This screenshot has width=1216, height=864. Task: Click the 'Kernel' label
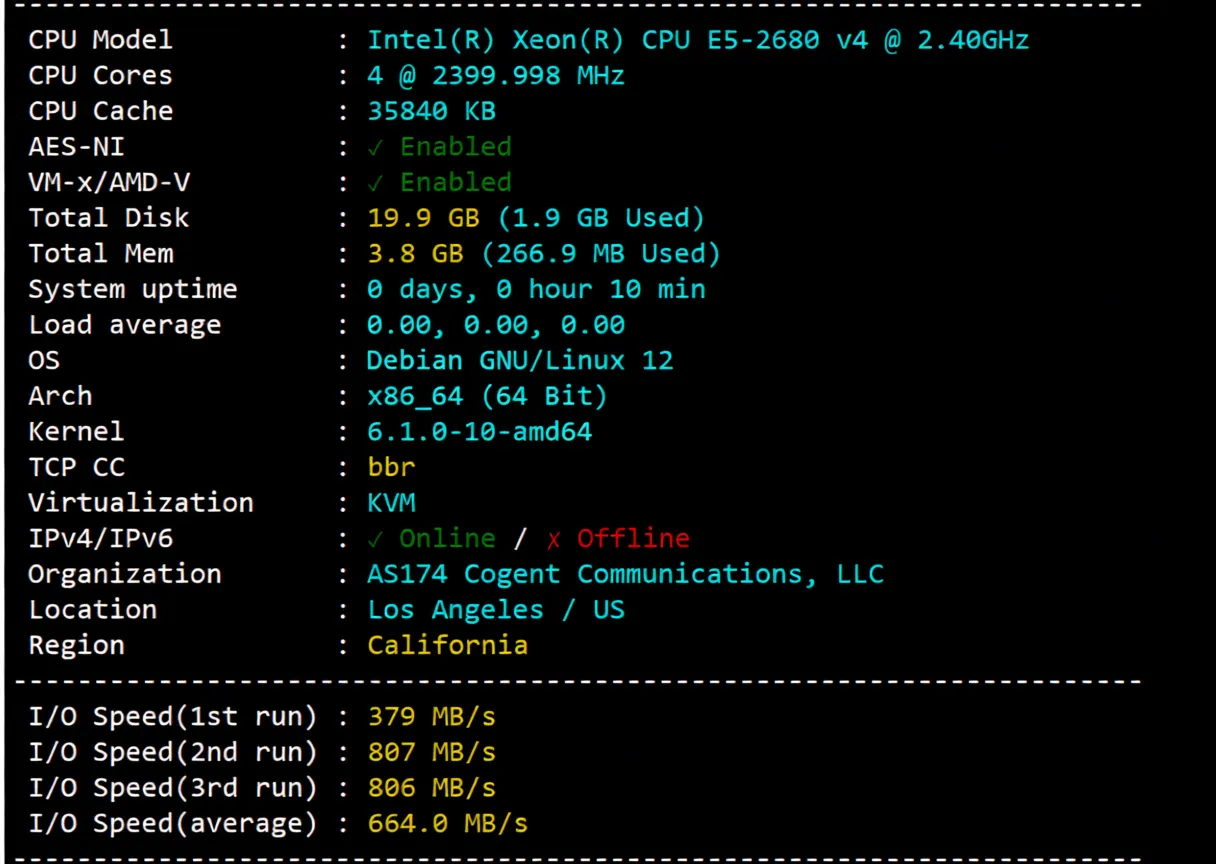[x=76, y=432]
